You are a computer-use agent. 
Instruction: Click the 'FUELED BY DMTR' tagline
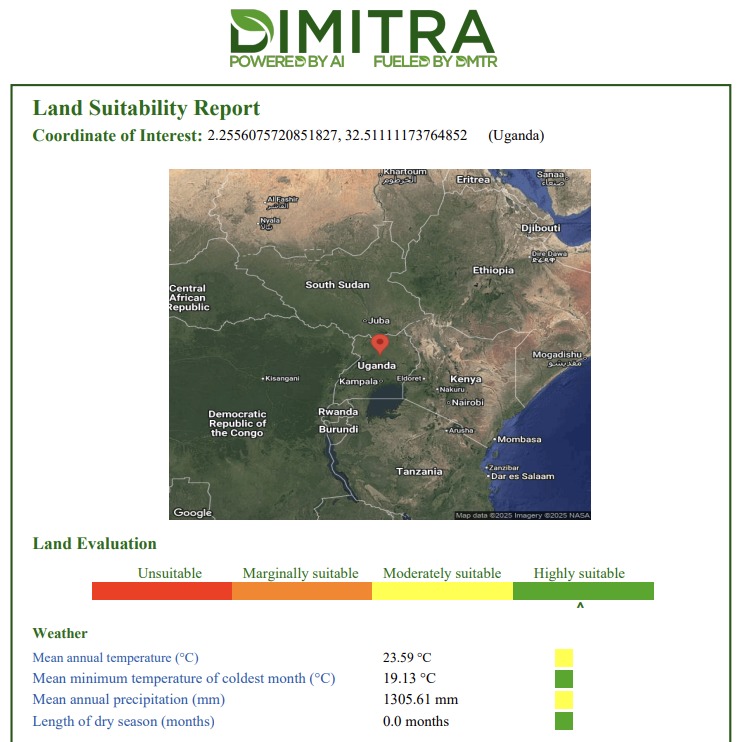pyautogui.click(x=435, y=62)
